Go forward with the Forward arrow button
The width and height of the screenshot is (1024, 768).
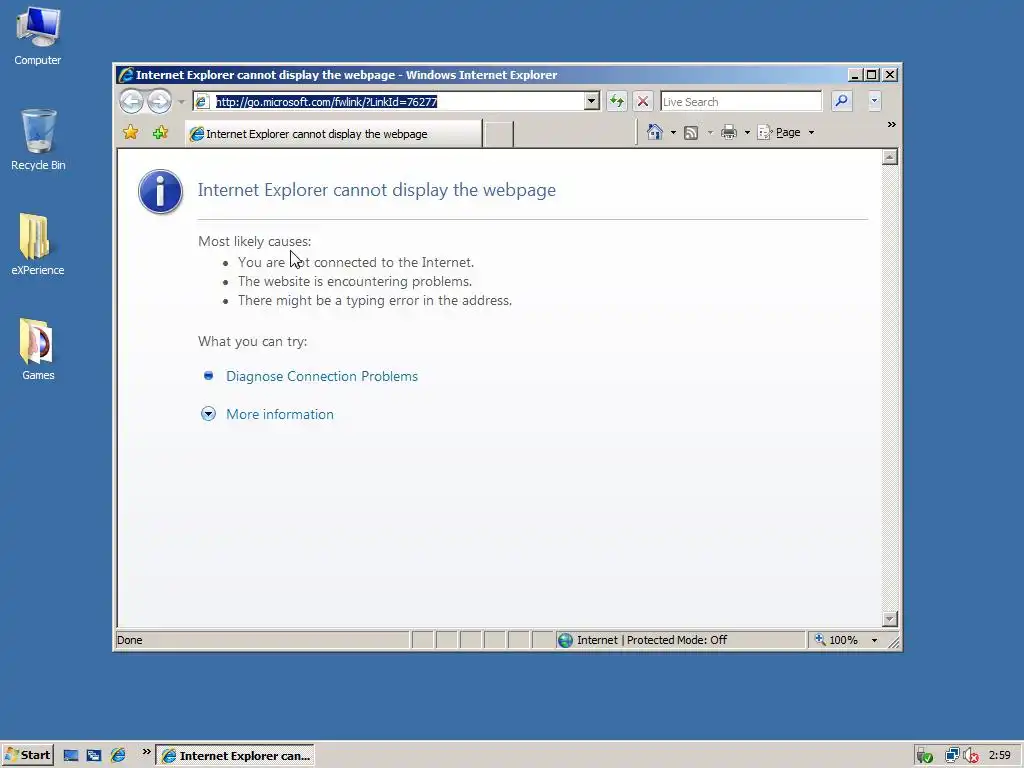pyautogui.click(x=159, y=101)
